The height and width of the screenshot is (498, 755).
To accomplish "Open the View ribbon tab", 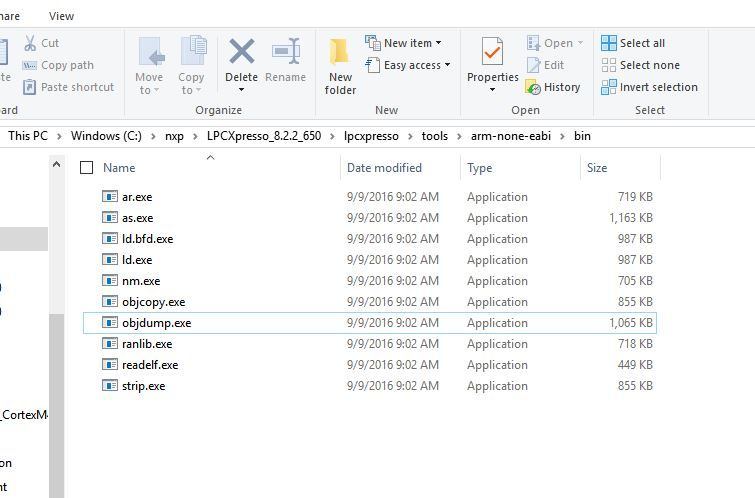I will pyautogui.click(x=61, y=16).
